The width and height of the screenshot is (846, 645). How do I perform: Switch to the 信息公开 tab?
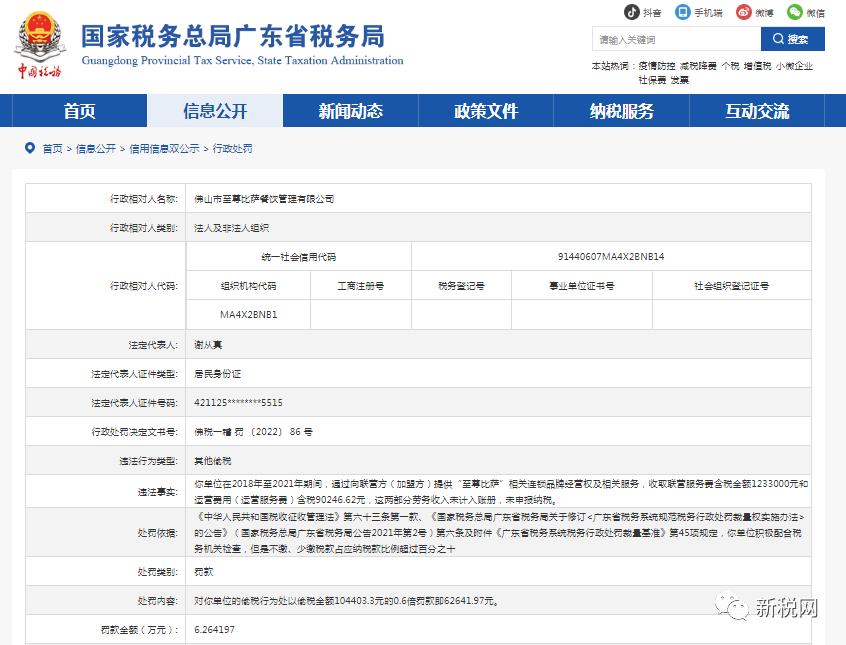click(214, 111)
